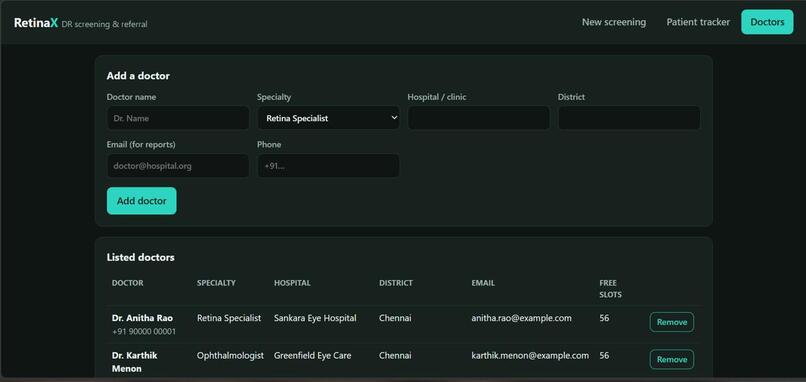This screenshot has height=382, width=806.
Task: Click the FREE SLOTS column header
Action: (x=610, y=288)
